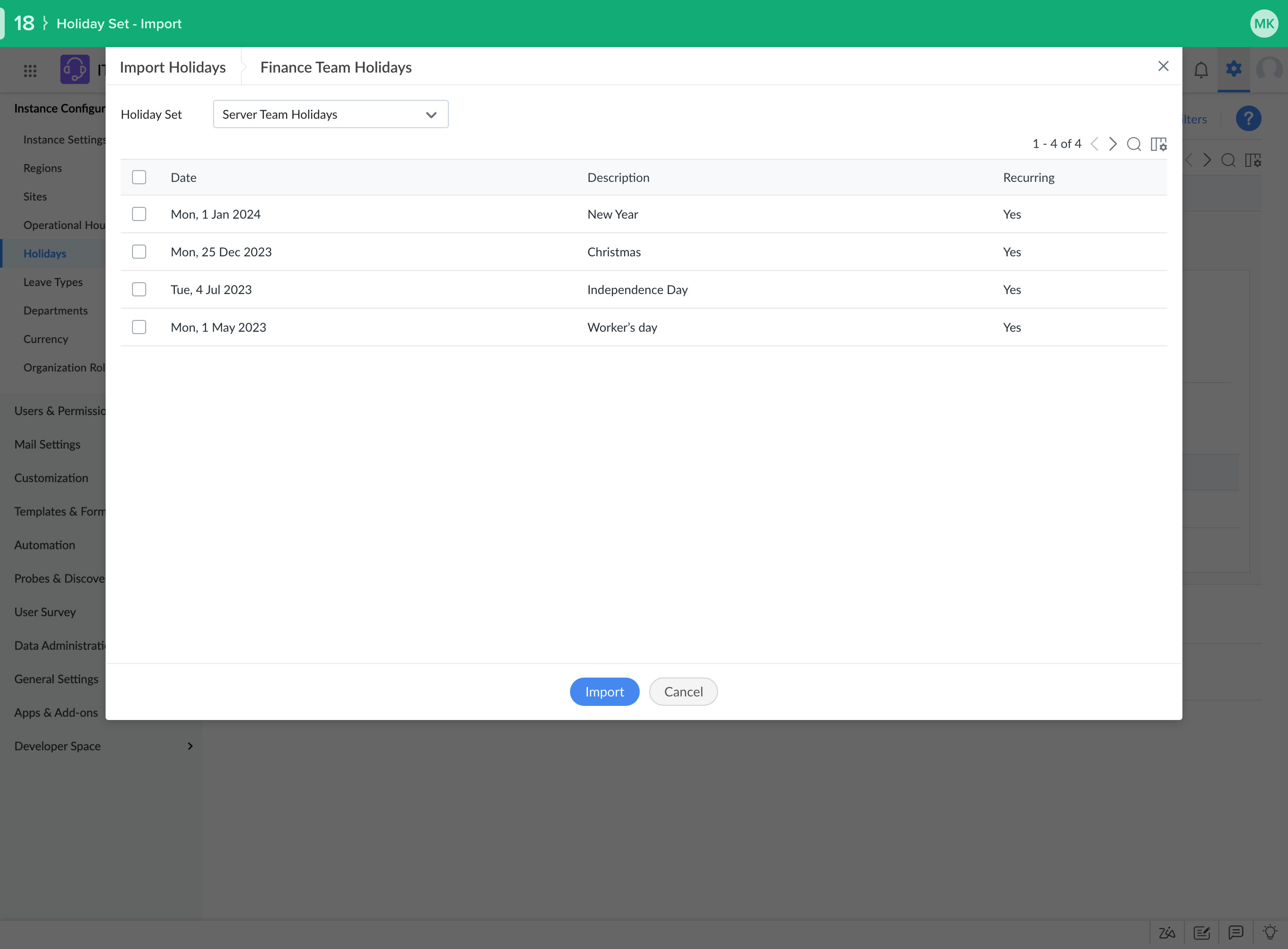The image size is (1288, 949).
Task: Open the apps grid launcher icon
Action: (x=30, y=71)
